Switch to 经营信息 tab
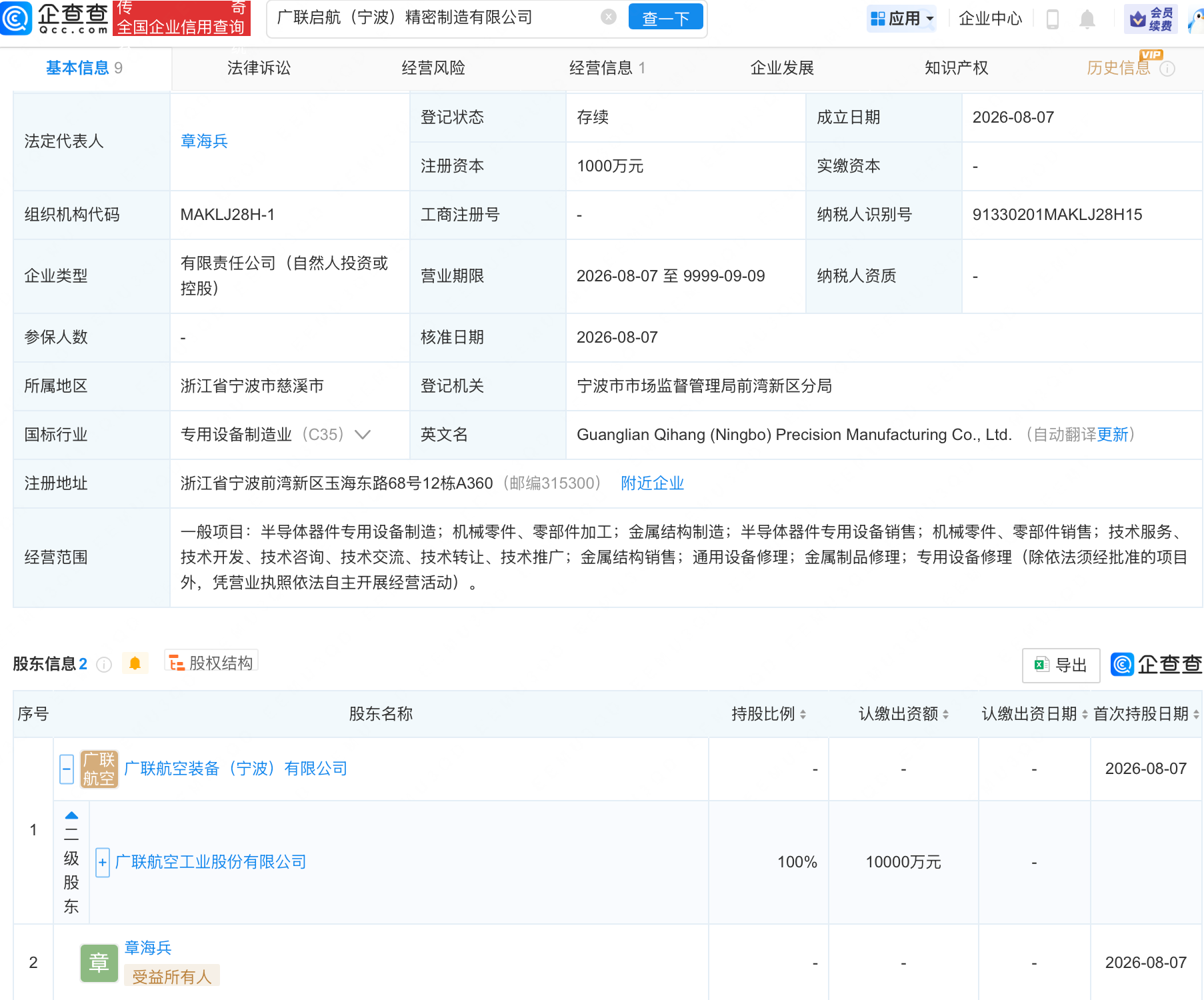The image size is (1204, 1000). pyautogui.click(x=607, y=68)
